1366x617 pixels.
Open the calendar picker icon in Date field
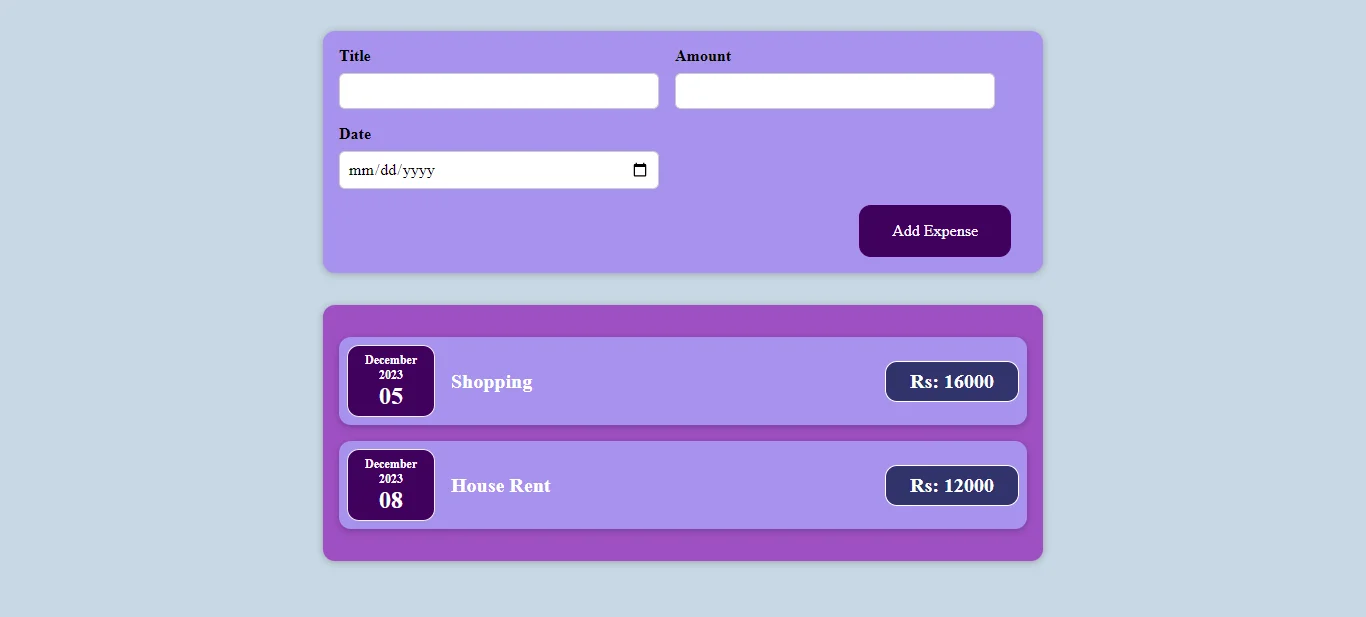point(640,170)
